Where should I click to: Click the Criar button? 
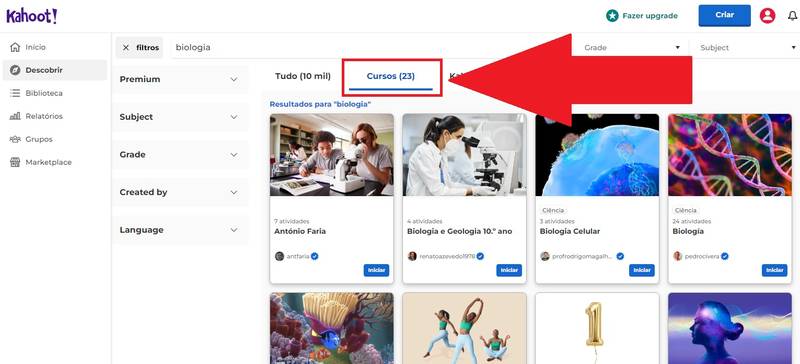724,15
